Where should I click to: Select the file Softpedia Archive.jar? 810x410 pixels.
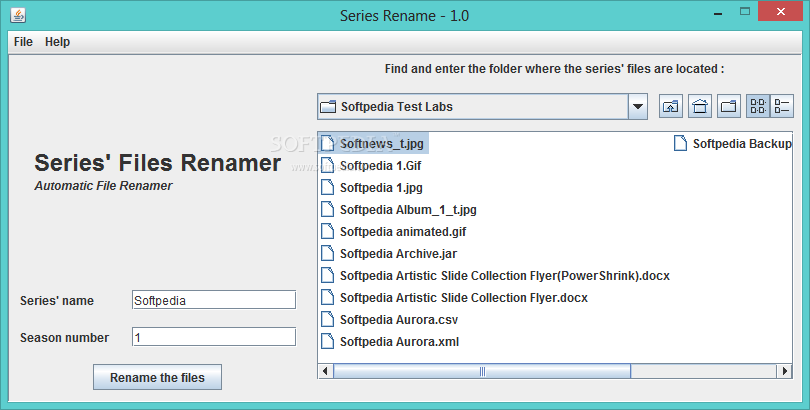tap(388, 254)
